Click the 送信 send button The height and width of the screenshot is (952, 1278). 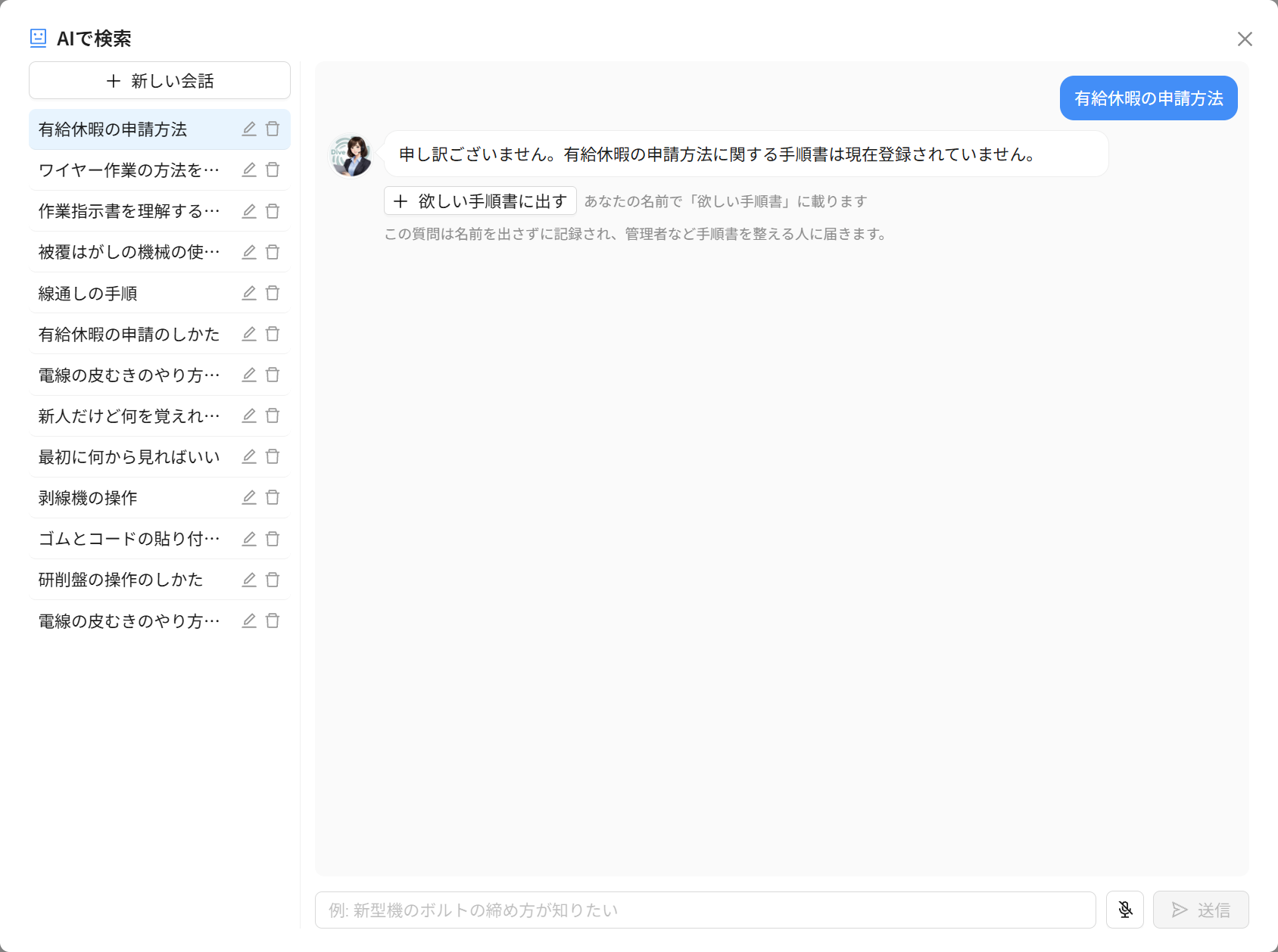[x=1201, y=910]
